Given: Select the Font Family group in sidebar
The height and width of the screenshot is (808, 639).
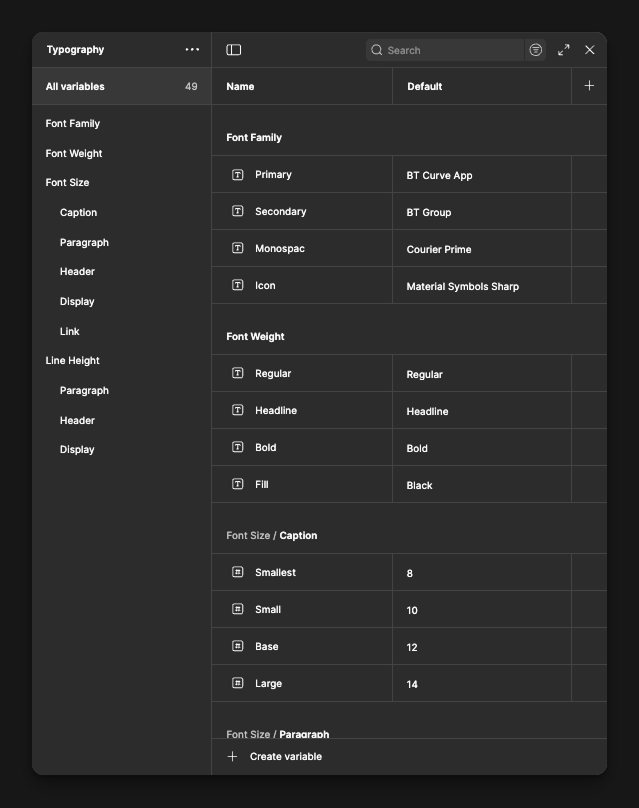Looking at the screenshot, I should 73,124.
